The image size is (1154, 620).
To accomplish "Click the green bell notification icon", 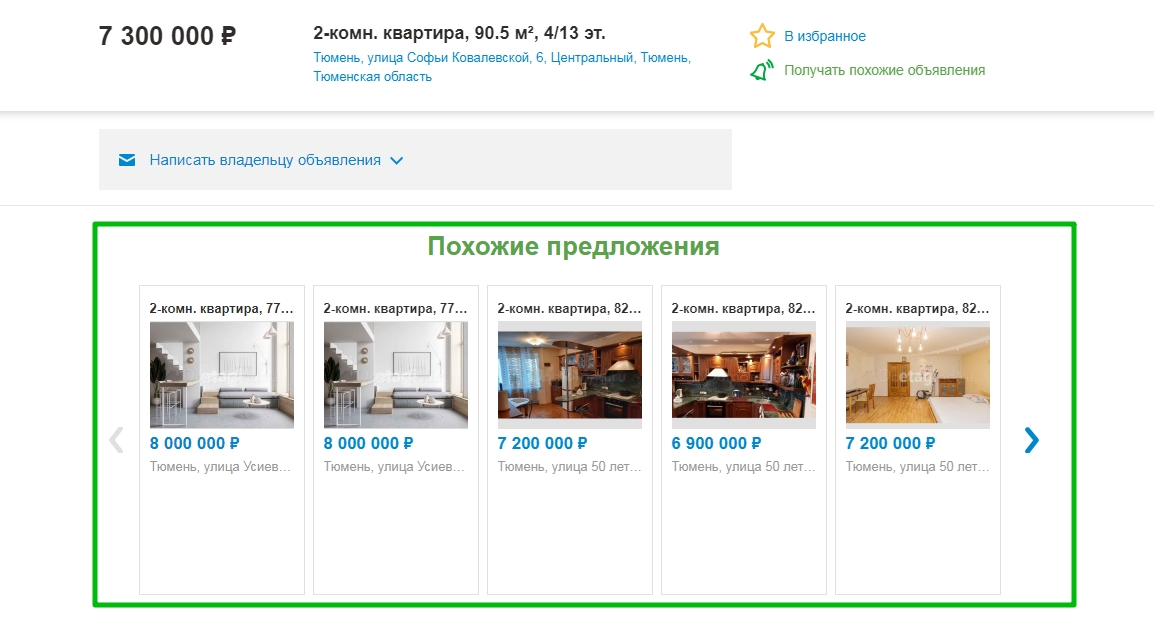I will (x=762, y=70).
